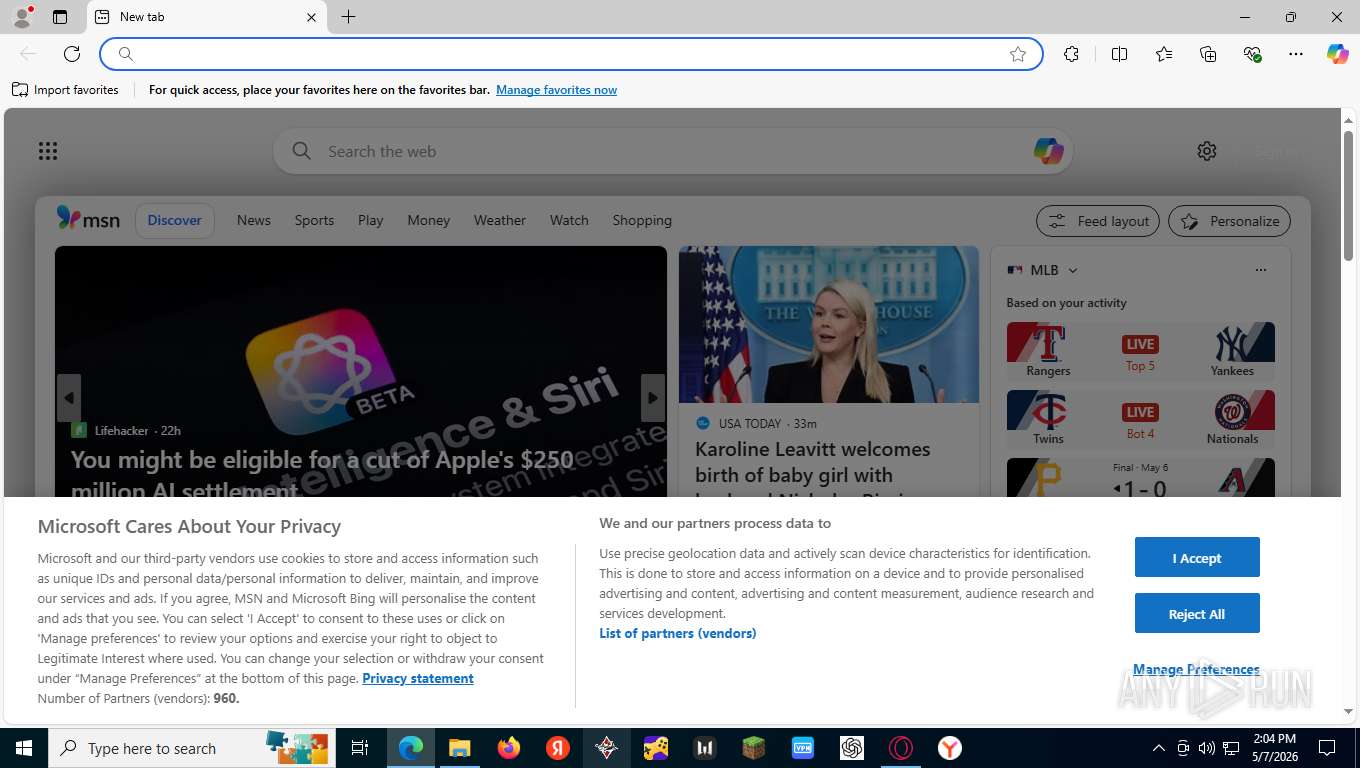Open the profile avatar icon
The image size is (1360, 768).
pos(21,17)
